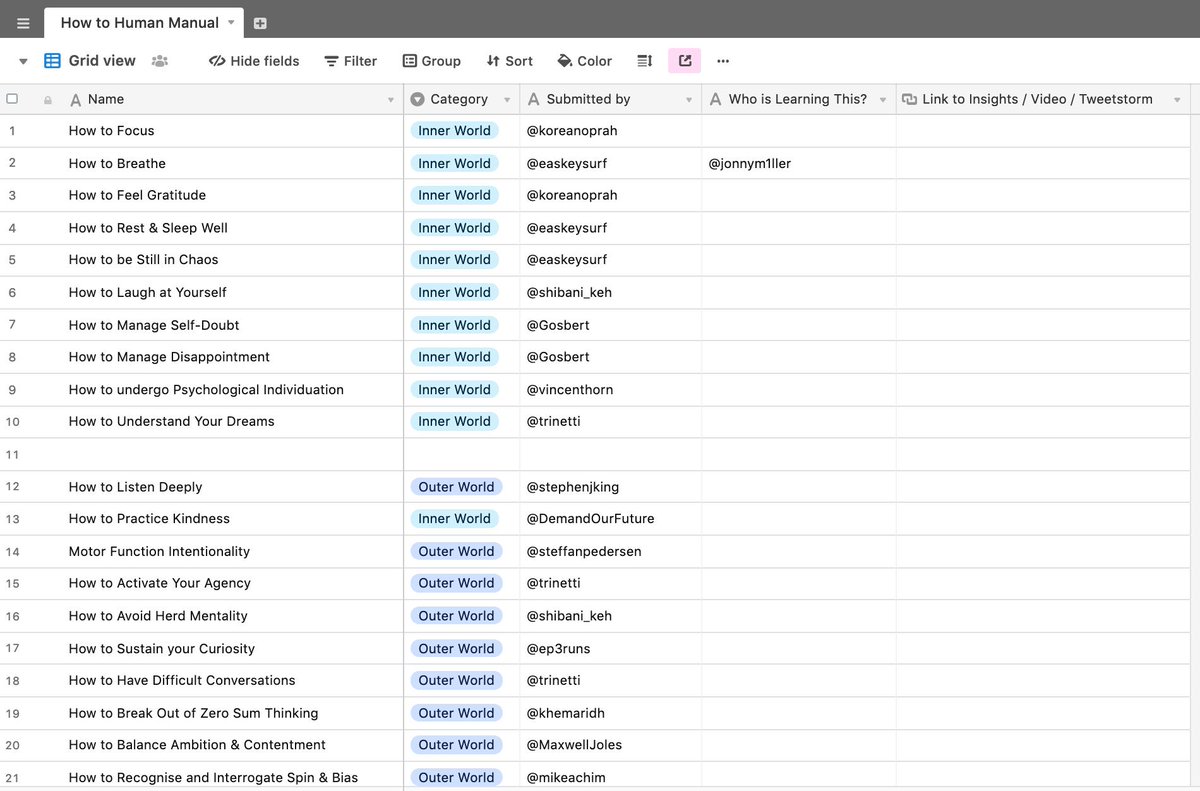Screen dimensions: 1200x791
Task: Open the hamburger menu icon
Action: click(23, 23)
